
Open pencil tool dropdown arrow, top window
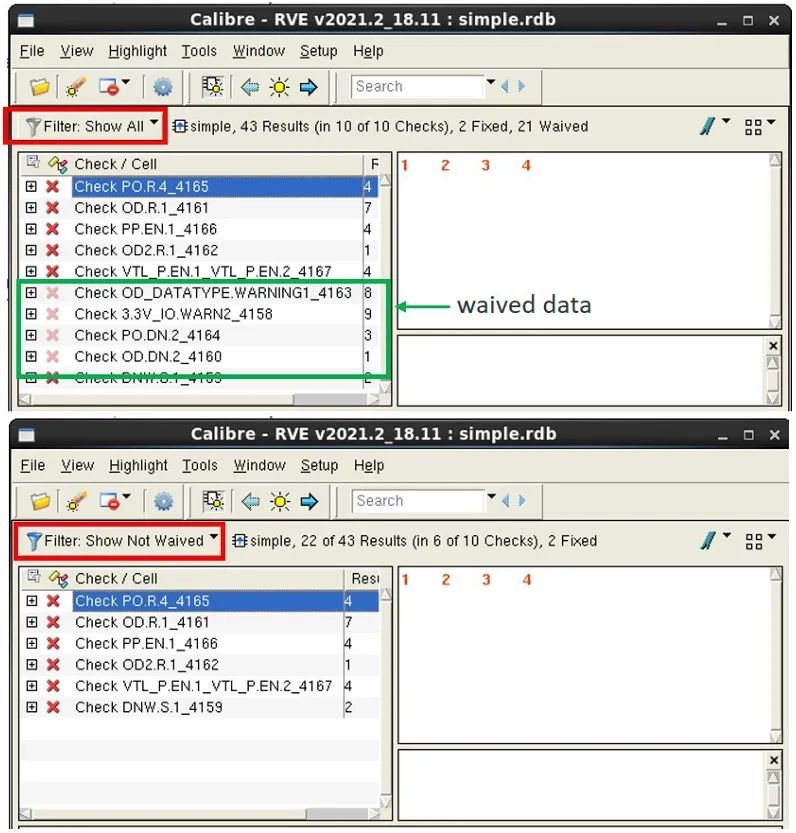726,122
